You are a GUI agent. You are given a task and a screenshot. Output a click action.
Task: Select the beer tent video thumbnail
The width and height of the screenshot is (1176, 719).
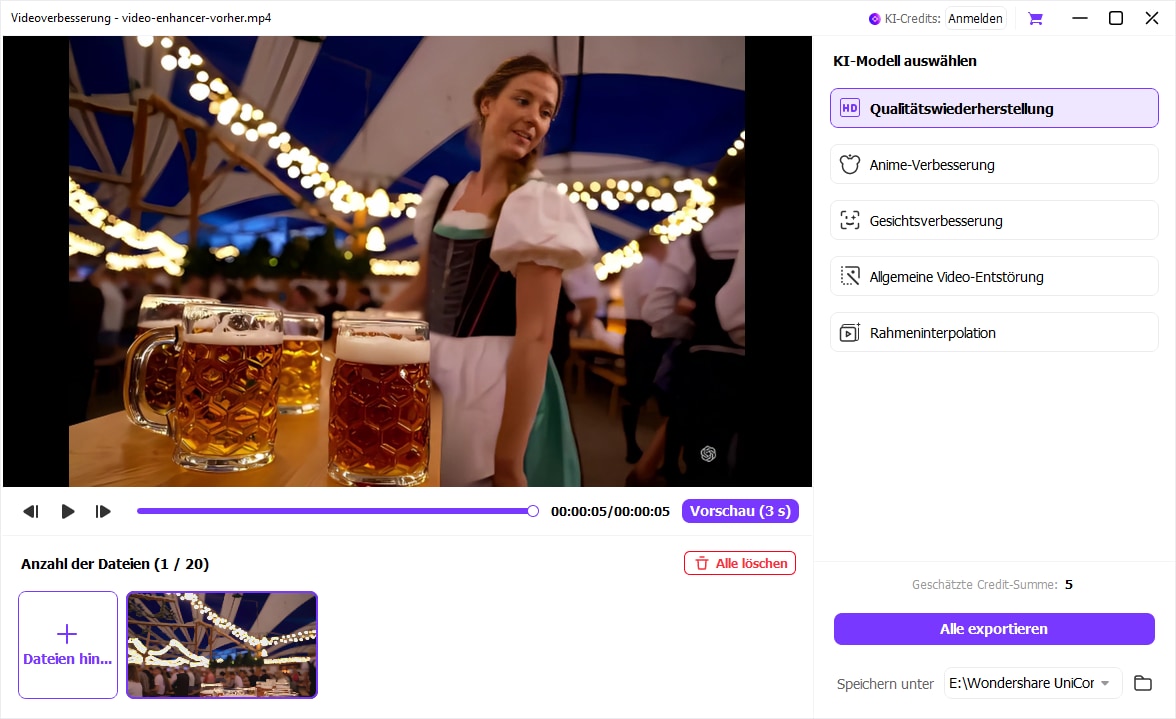pos(221,644)
